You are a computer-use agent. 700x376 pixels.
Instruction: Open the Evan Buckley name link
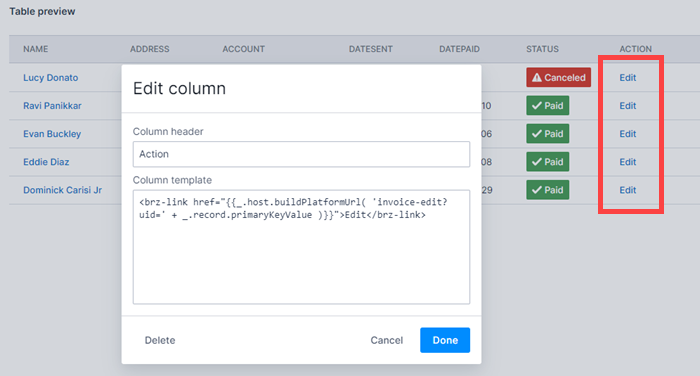pos(52,134)
